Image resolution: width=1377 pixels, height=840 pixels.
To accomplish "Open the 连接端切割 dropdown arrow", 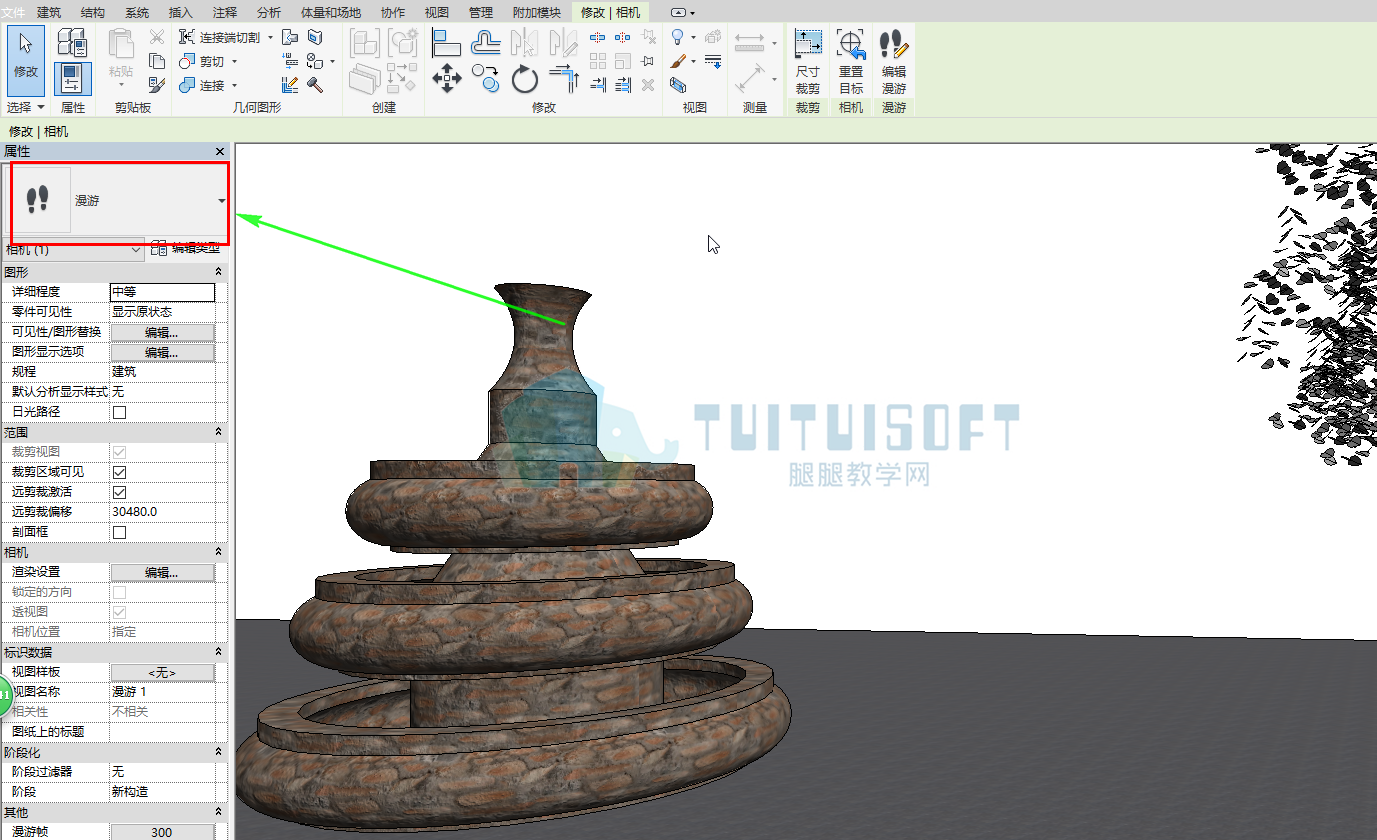I will 270,37.
